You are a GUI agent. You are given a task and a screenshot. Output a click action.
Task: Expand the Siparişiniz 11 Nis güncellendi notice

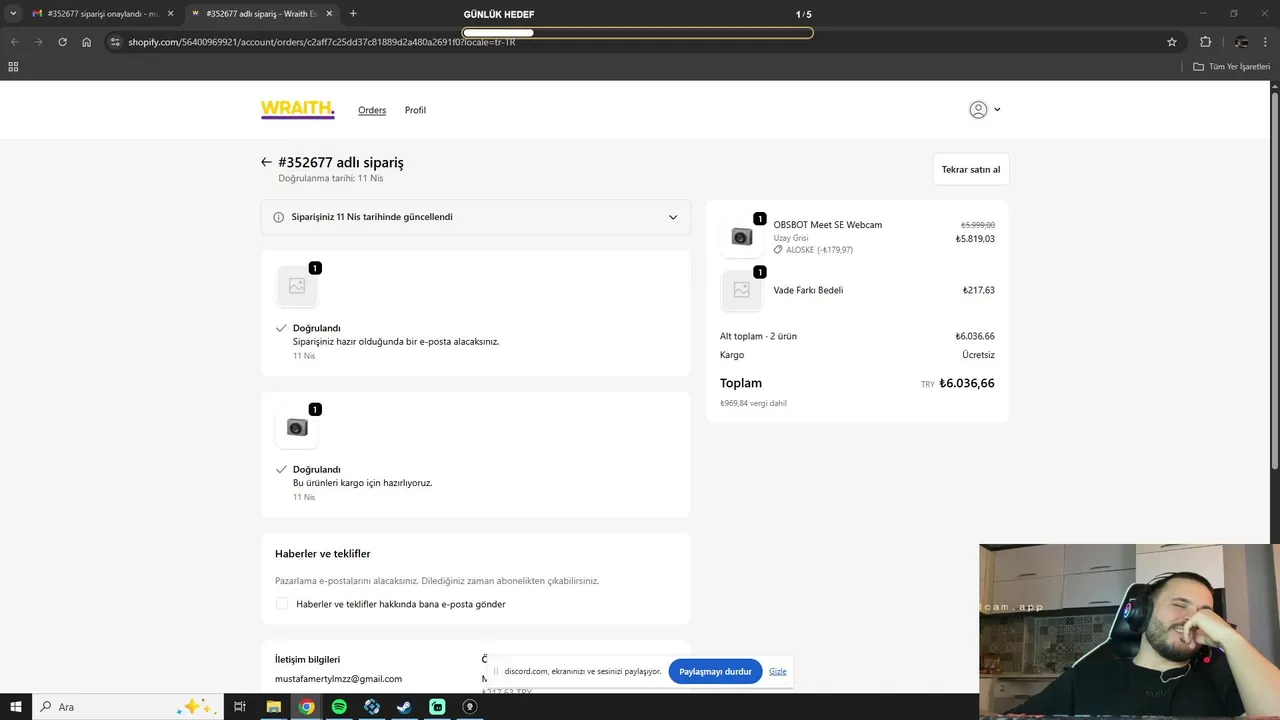(476, 217)
